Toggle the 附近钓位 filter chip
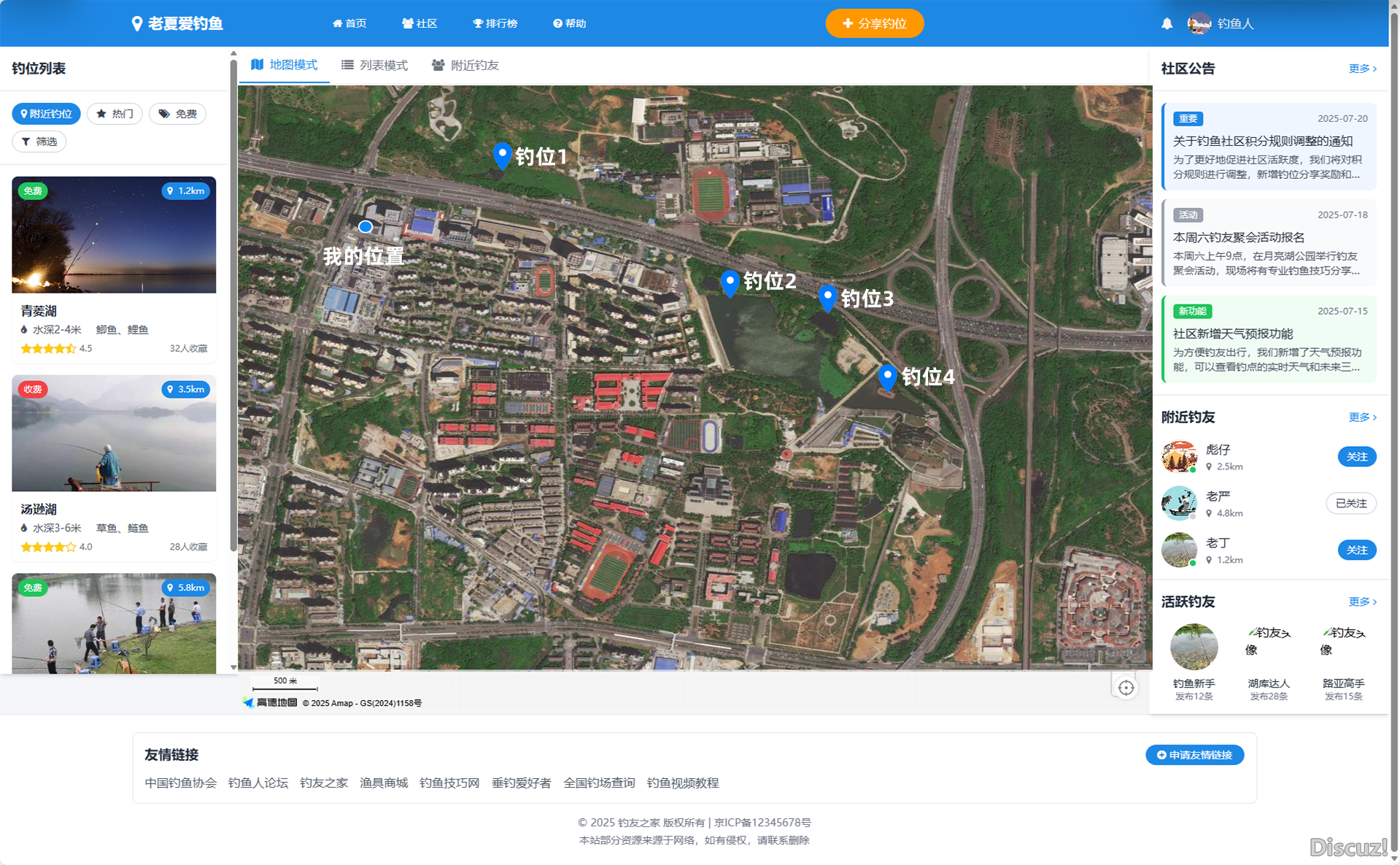 click(x=46, y=114)
